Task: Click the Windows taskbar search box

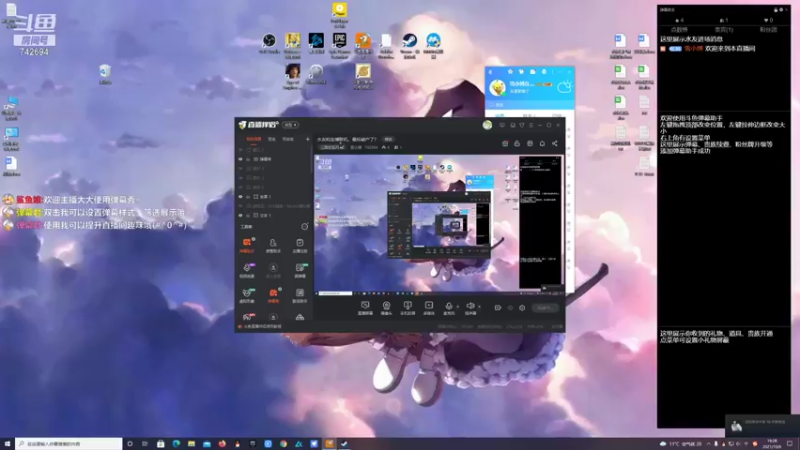Action: (69, 444)
